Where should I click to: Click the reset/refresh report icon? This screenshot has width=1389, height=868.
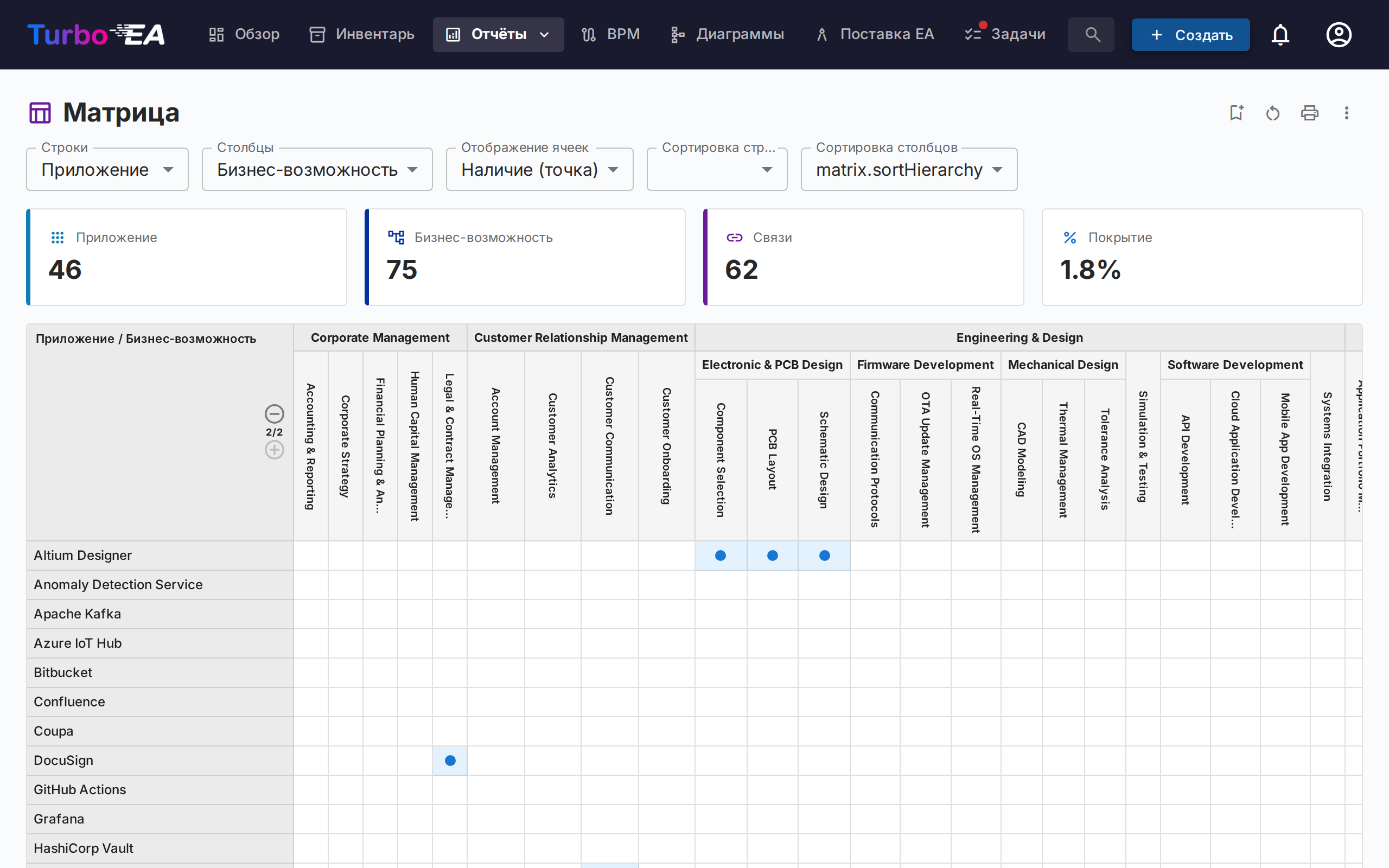pos(1272,113)
